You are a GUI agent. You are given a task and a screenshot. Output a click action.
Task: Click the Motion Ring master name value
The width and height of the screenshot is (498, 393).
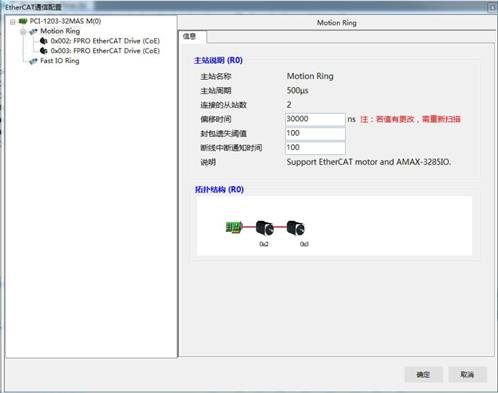[310, 76]
